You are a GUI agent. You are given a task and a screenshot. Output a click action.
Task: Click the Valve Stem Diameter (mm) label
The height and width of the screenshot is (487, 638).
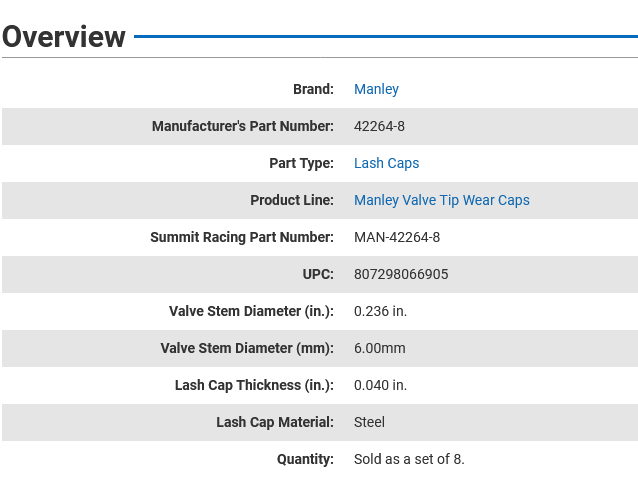pos(247,348)
